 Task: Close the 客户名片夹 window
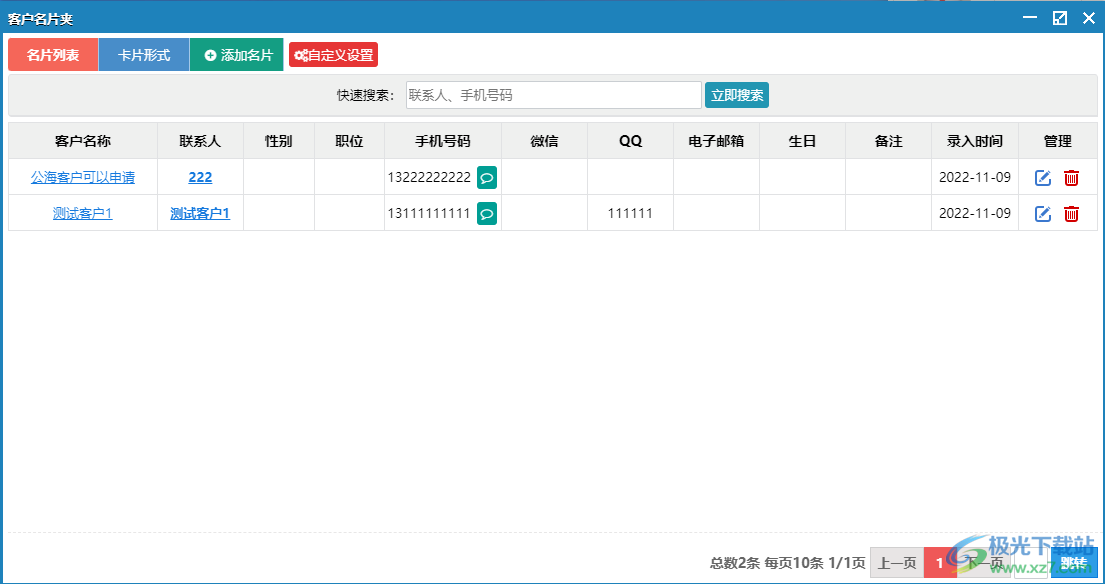point(1089,18)
